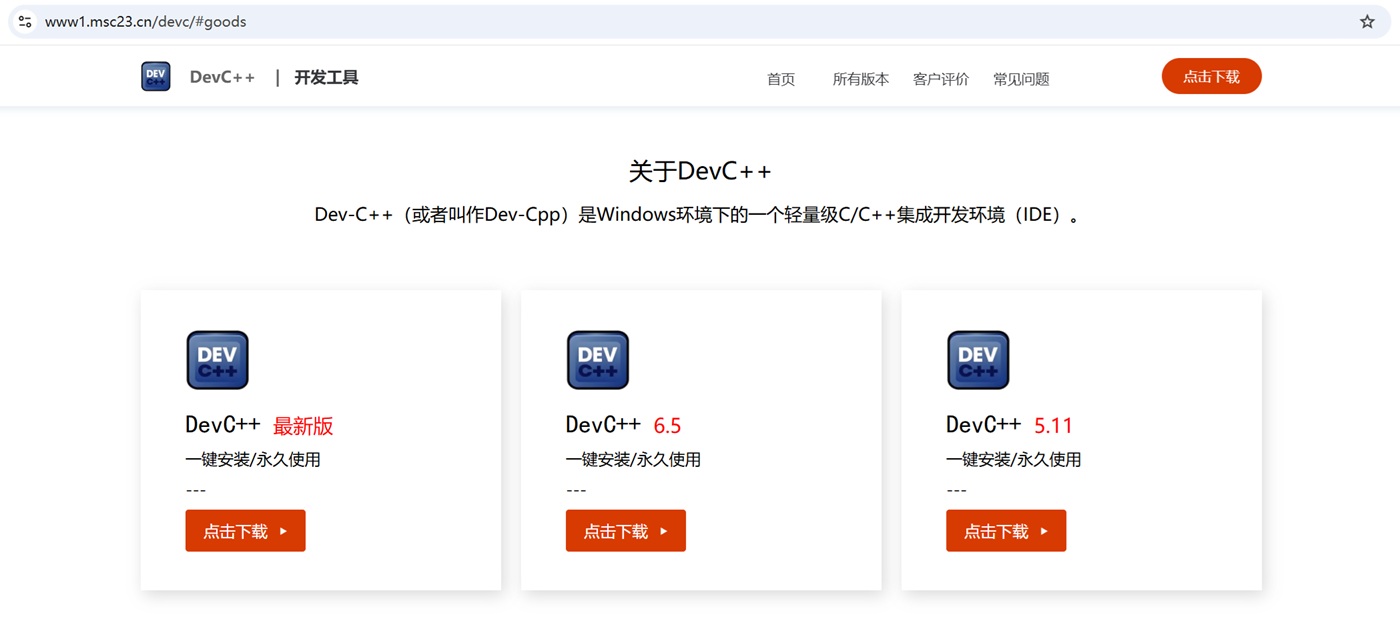1400x625 pixels.
Task: Download DevC++ 5.11 via 点击下载
Action: coord(1006,531)
